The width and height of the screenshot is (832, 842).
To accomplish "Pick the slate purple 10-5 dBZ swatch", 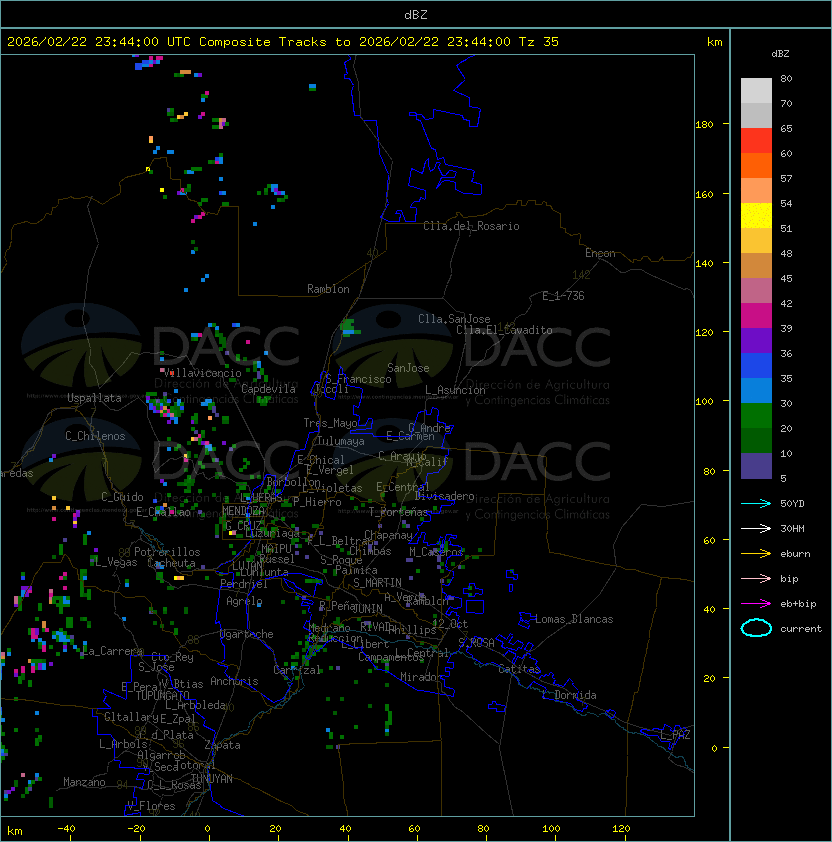I will coord(756,466).
